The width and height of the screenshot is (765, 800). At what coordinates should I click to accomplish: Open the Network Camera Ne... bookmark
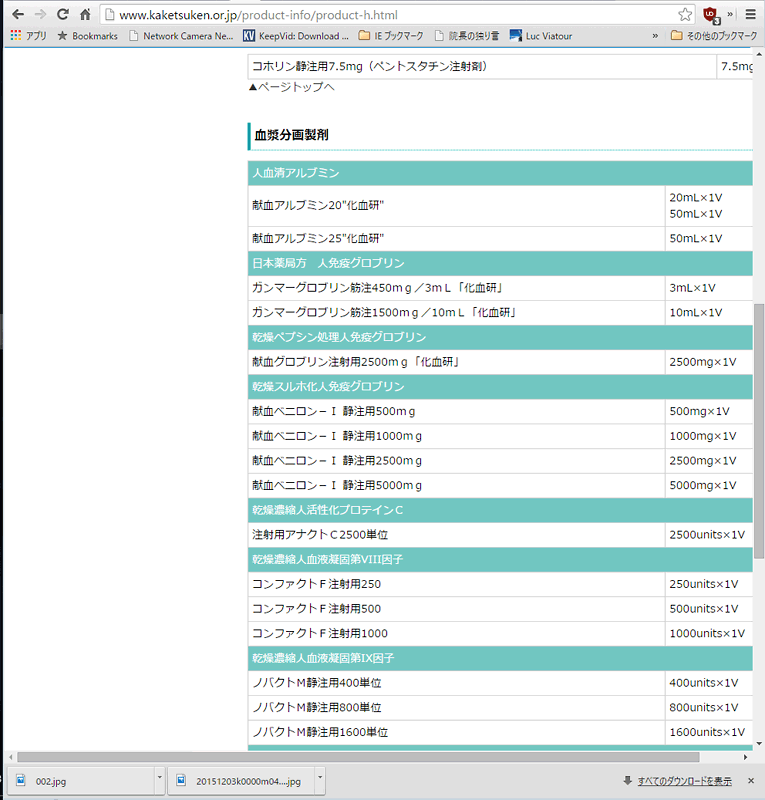[181, 36]
